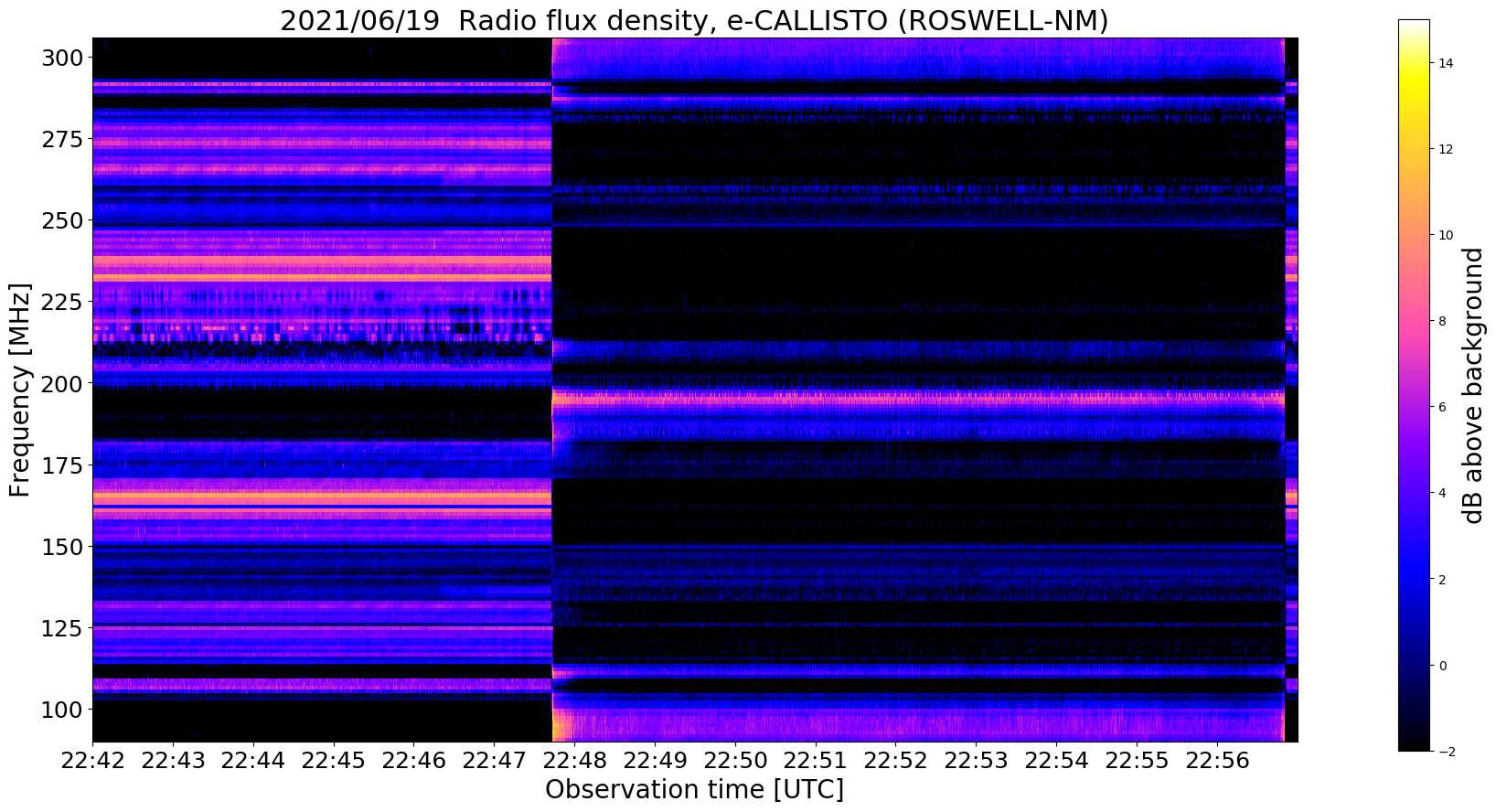The width and height of the screenshot is (1496, 812).
Task: Click the colorbar tick label 4
Action: [1443, 493]
